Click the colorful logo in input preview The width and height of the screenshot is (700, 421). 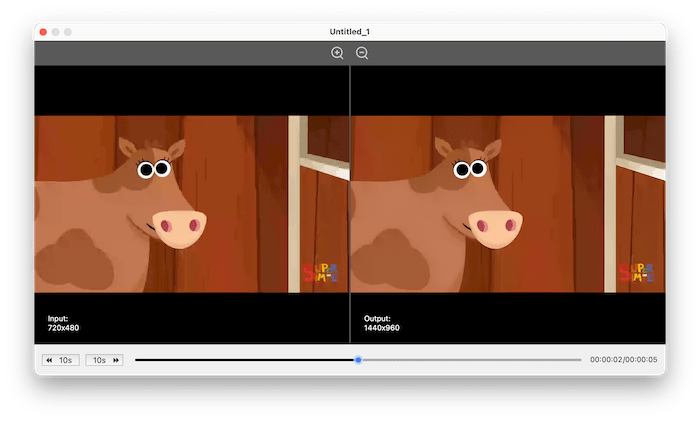click(321, 272)
